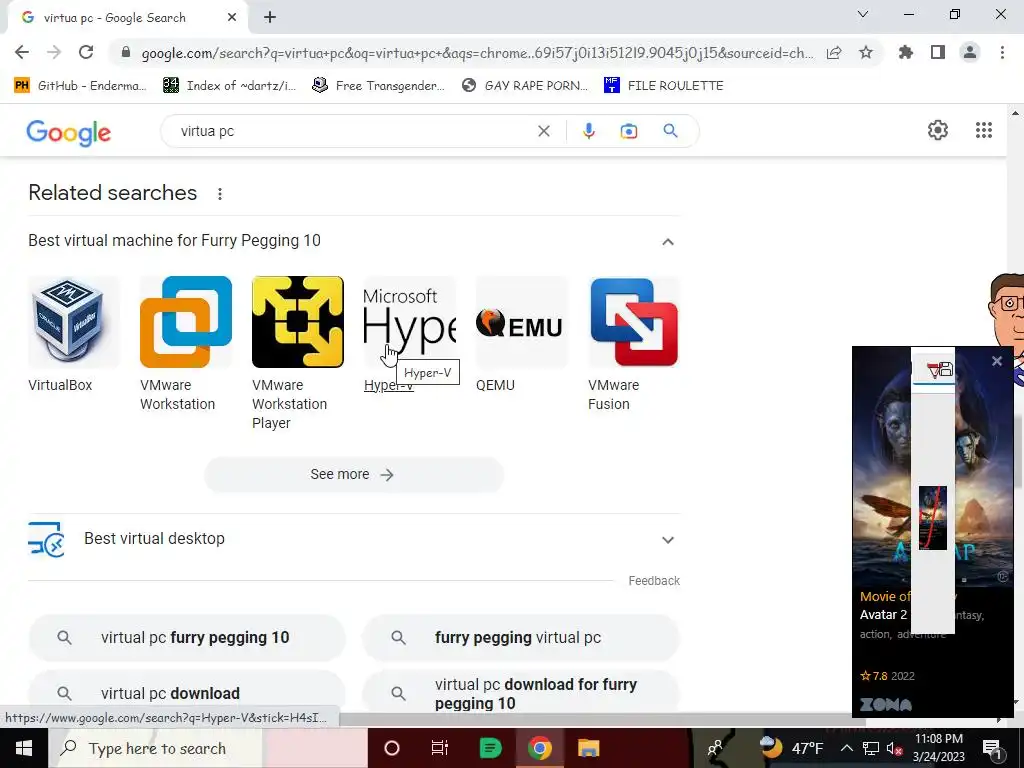Share this page from the address bar
This screenshot has height=768, width=1024.
coord(834,53)
